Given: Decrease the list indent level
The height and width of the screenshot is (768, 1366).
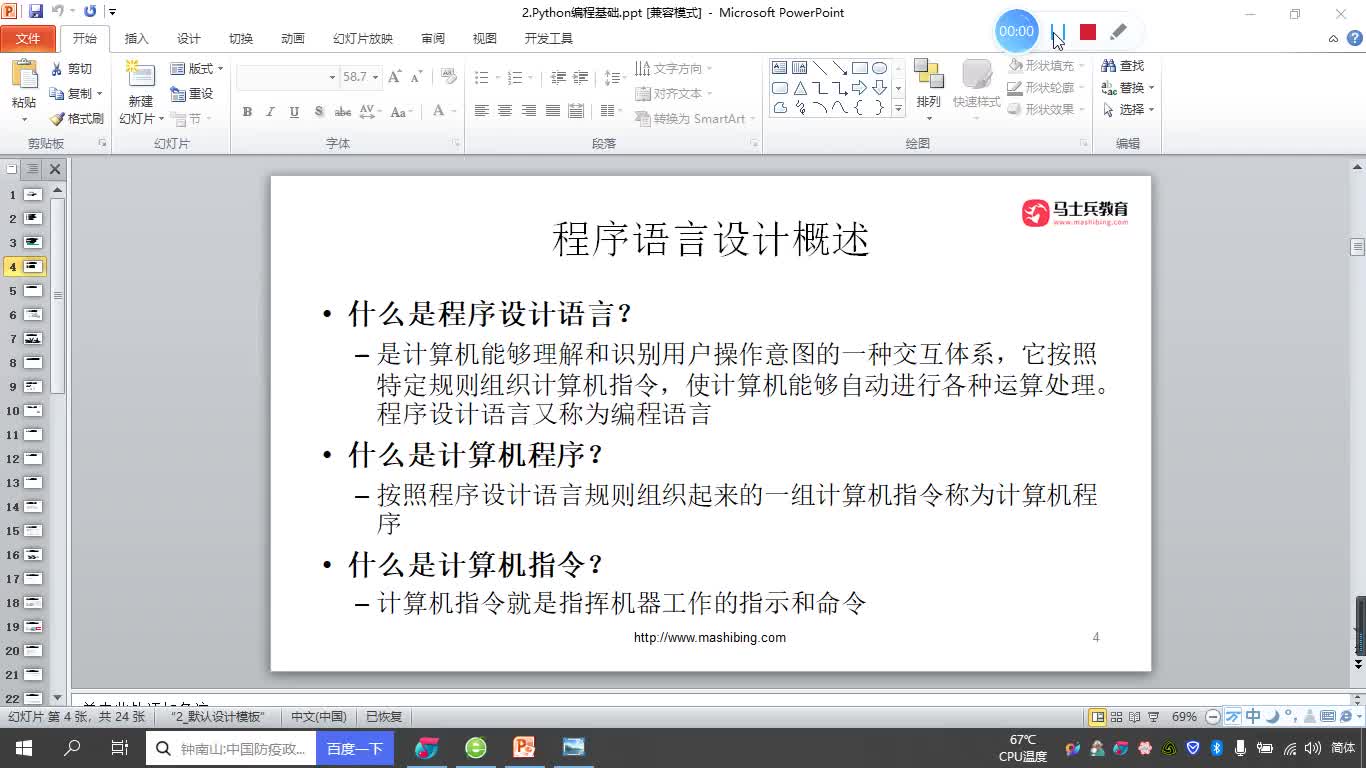Looking at the screenshot, I should coord(558,77).
